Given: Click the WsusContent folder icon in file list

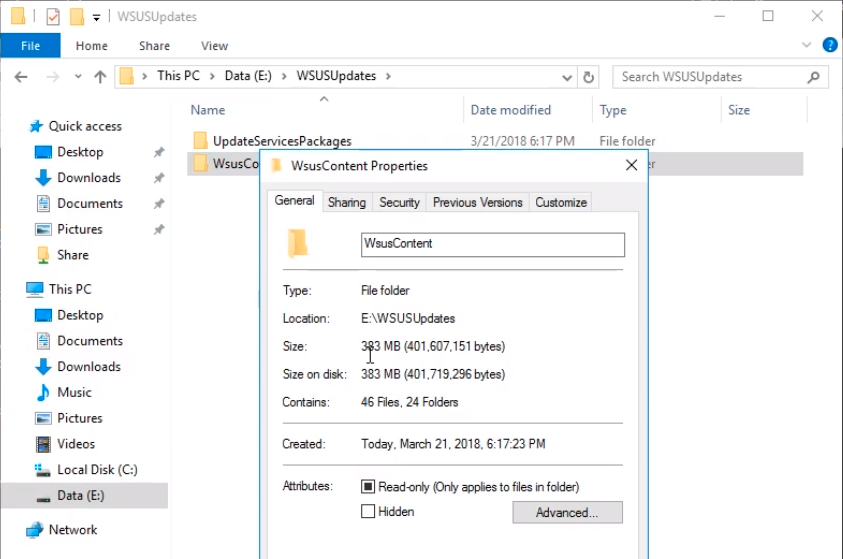Looking at the screenshot, I should coord(200,163).
